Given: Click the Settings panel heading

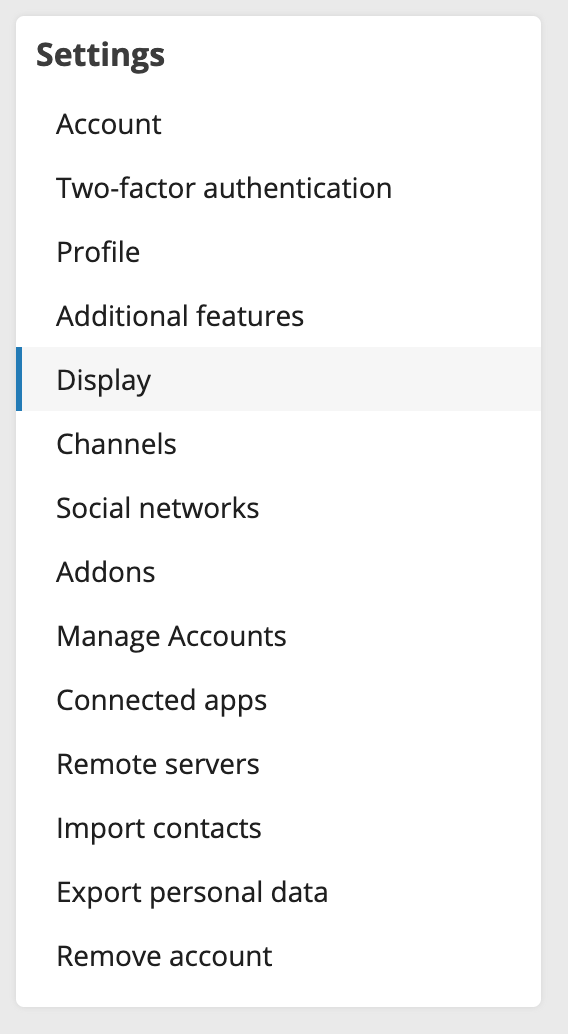Looking at the screenshot, I should 100,55.
